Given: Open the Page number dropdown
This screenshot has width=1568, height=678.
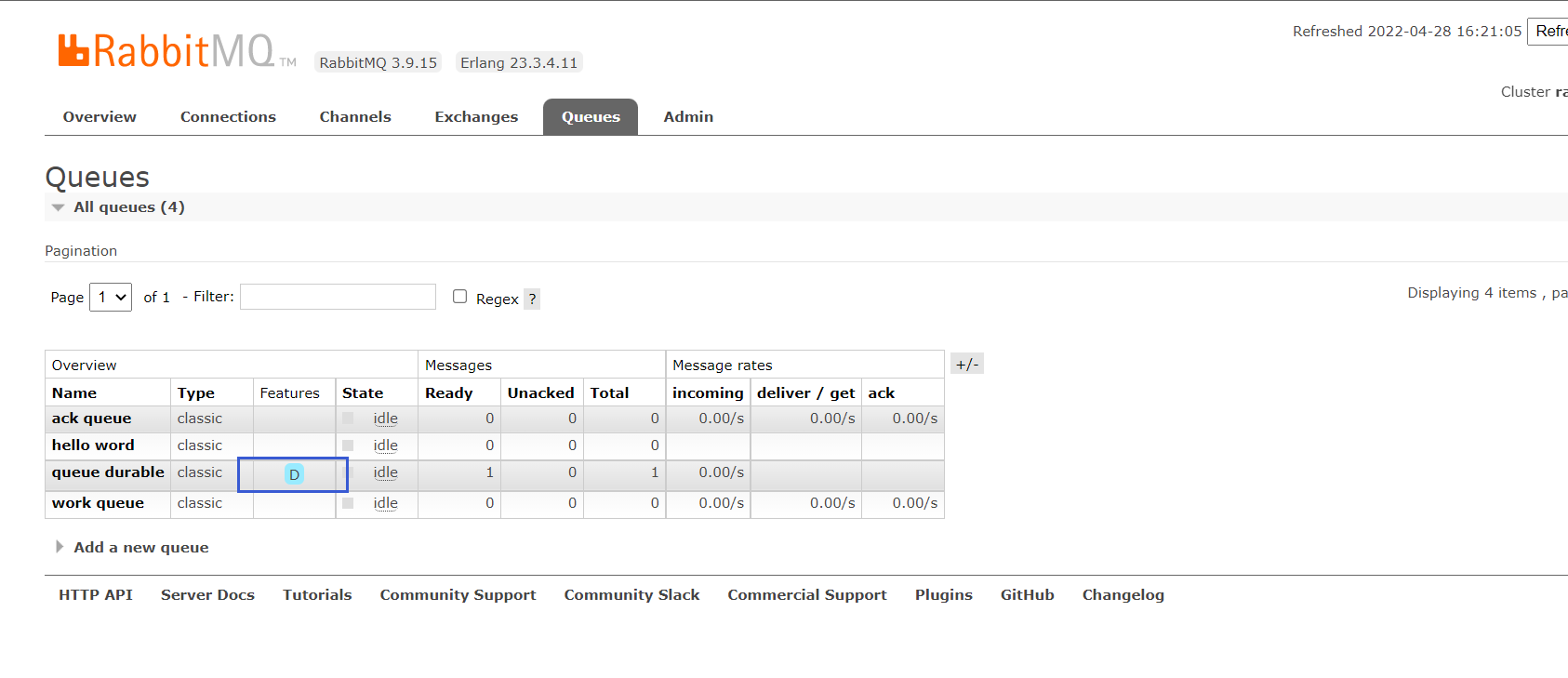Looking at the screenshot, I should 111,297.
